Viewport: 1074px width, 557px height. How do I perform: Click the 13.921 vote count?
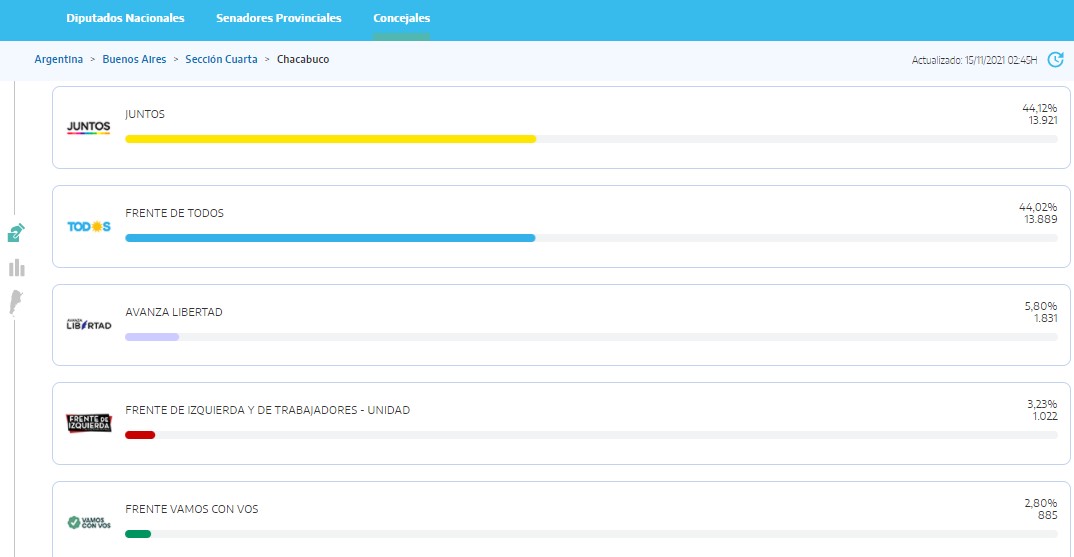point(1042,121)
